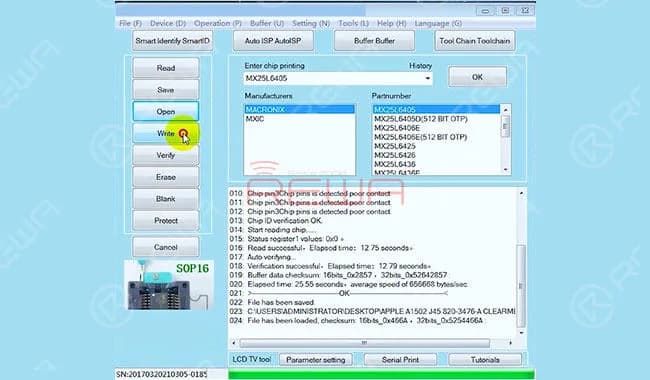Click the Verify button

pyautogui.click(x=166, y=155)
